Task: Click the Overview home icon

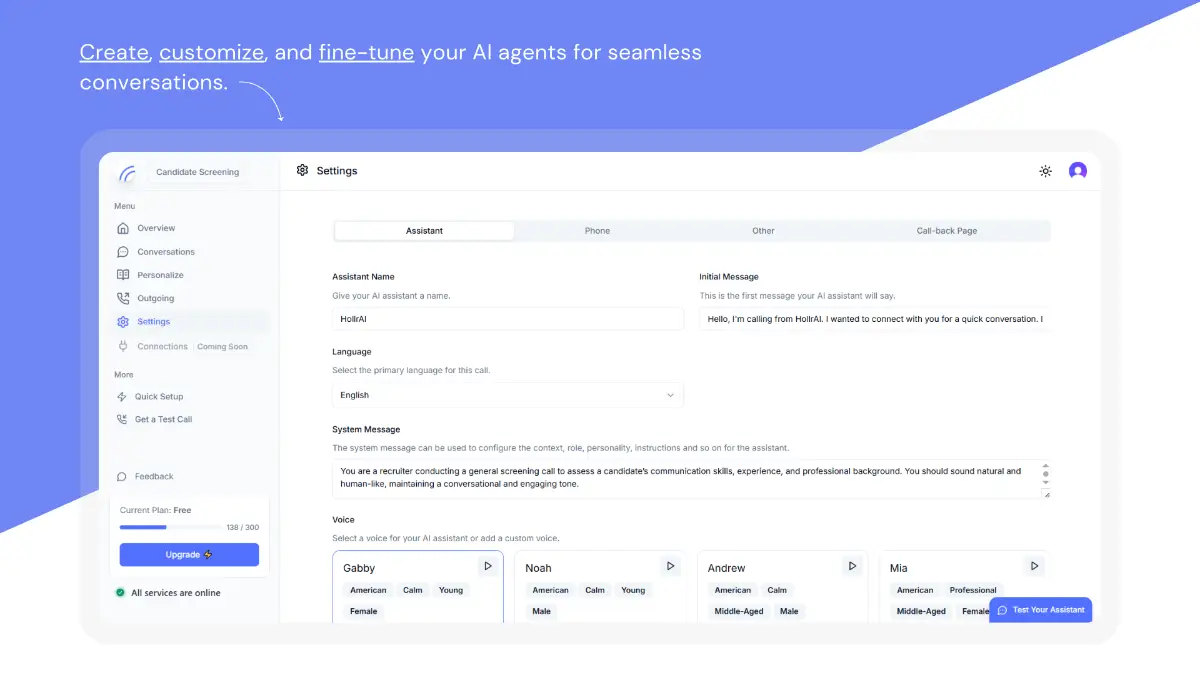Action: (123, 228)
